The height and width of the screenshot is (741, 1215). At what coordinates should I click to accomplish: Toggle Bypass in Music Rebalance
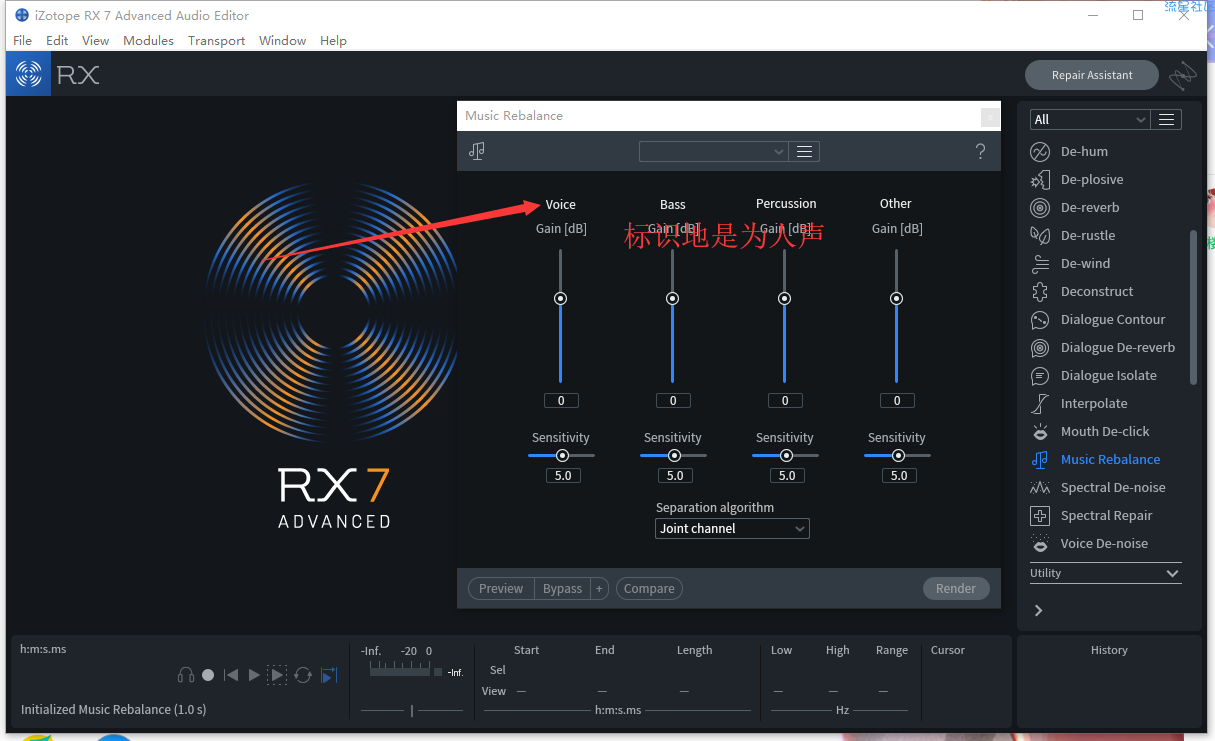[x=562, y=589]
